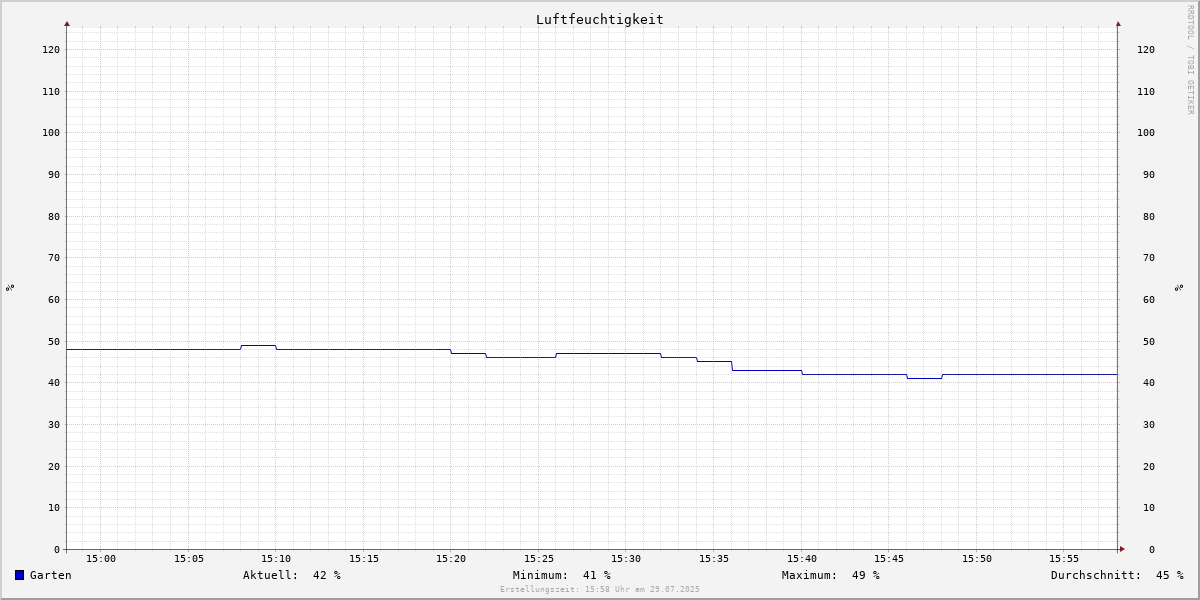Click the right axis 110 label
This screenshot has width=1200, height=600.
point(1146,91)
